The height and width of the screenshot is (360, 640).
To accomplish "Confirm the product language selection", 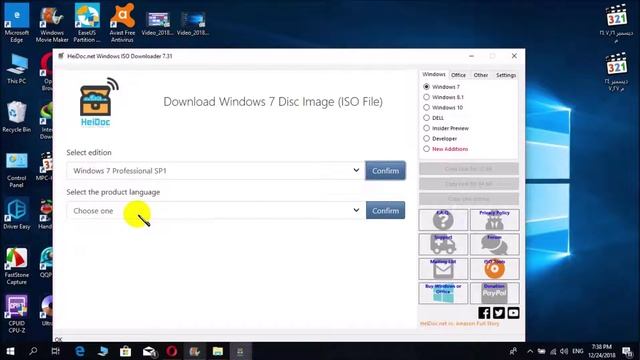I will (x=385, y=211).
